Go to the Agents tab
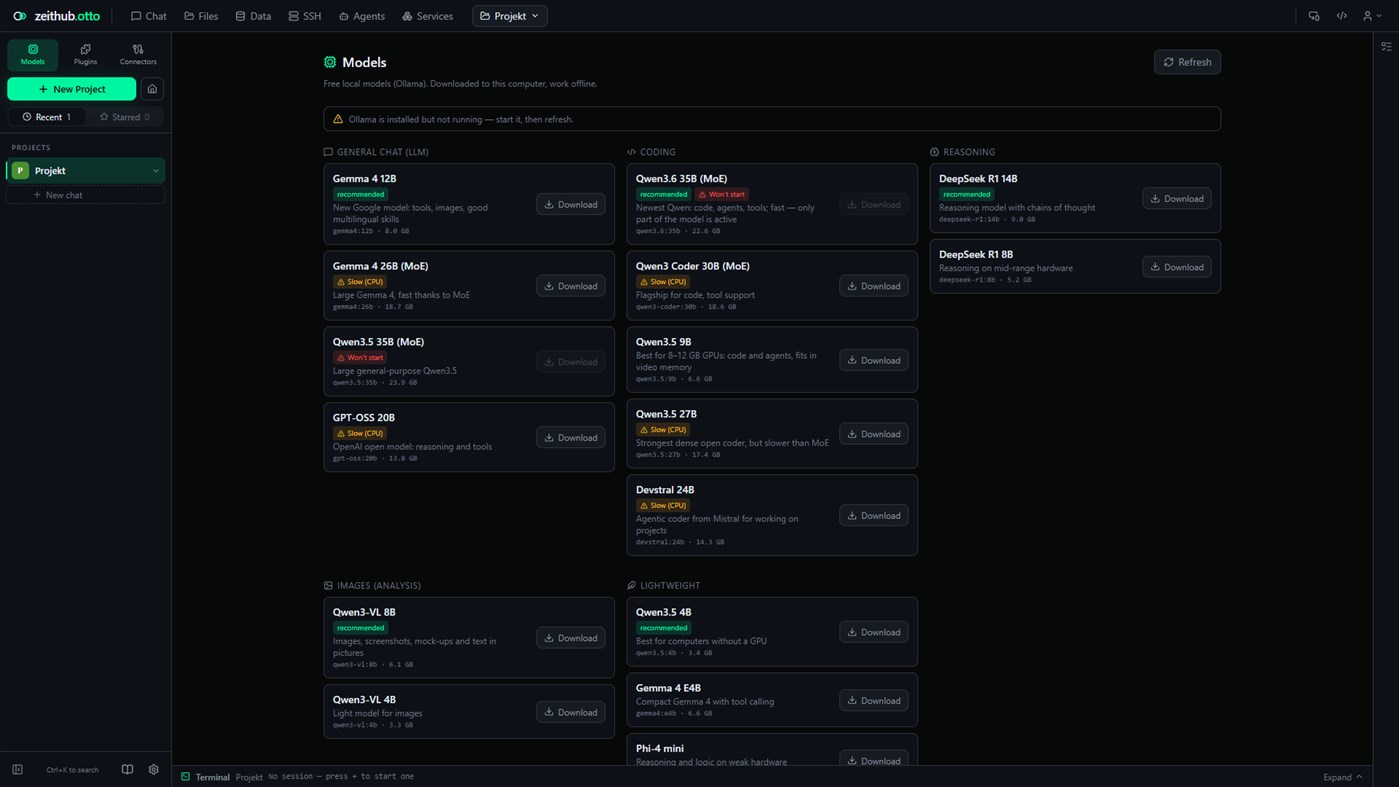Image resolution: width=1399 pixels, height=787 pixels. pos(362,16)
